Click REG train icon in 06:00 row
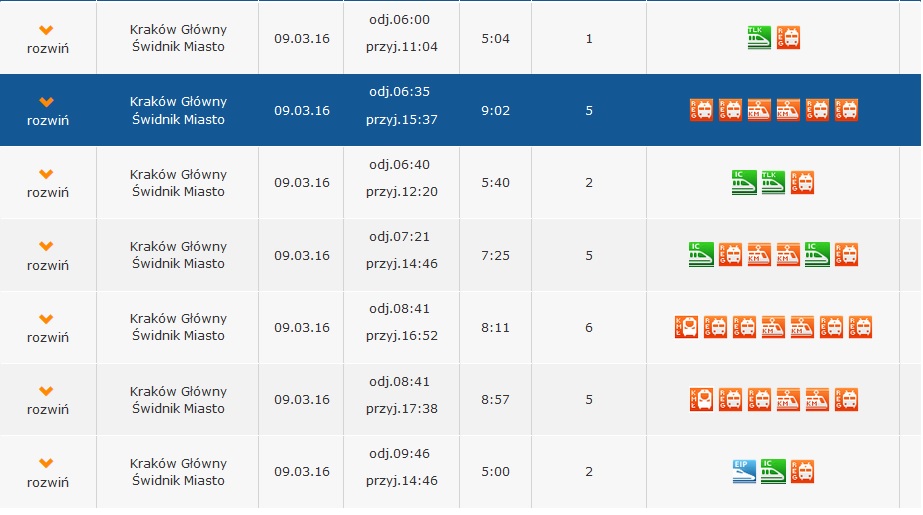Viewport: 923px width, 515px height. [788, 38]
